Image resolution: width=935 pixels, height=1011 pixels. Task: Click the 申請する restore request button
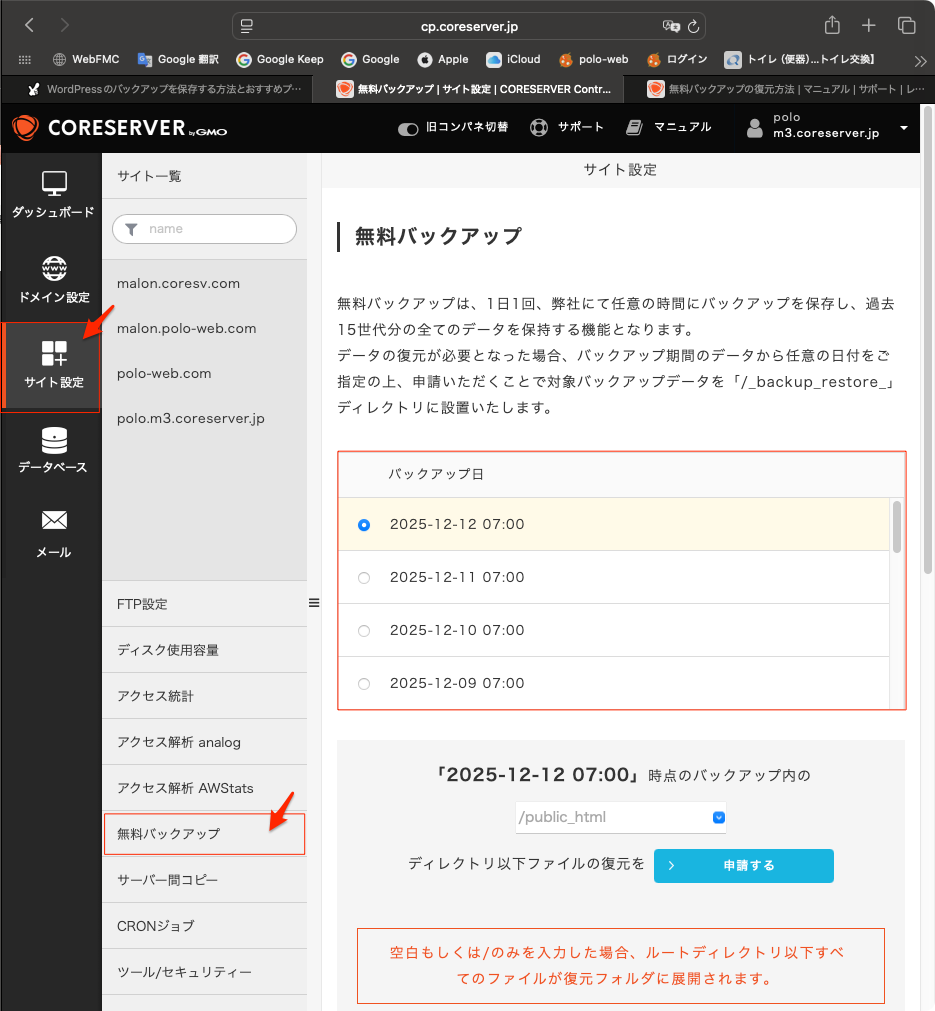(x=743, y=865)
